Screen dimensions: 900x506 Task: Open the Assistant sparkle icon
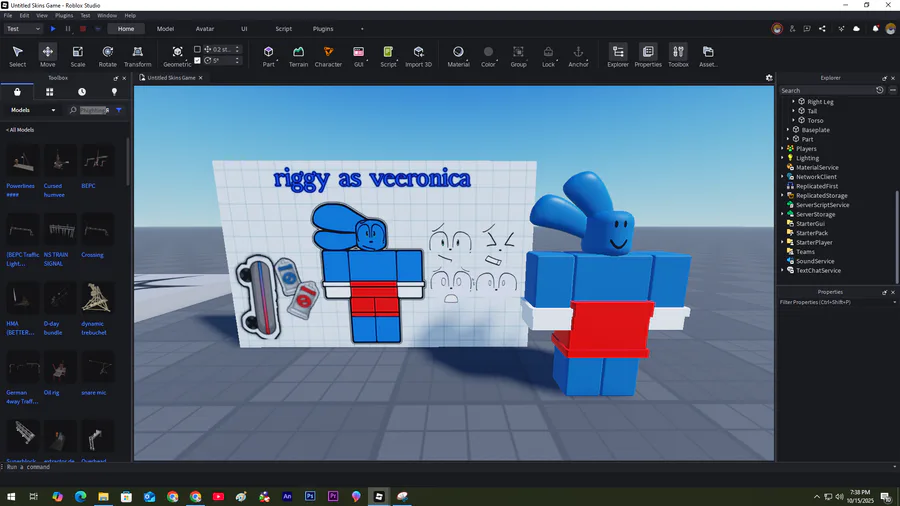841,29
